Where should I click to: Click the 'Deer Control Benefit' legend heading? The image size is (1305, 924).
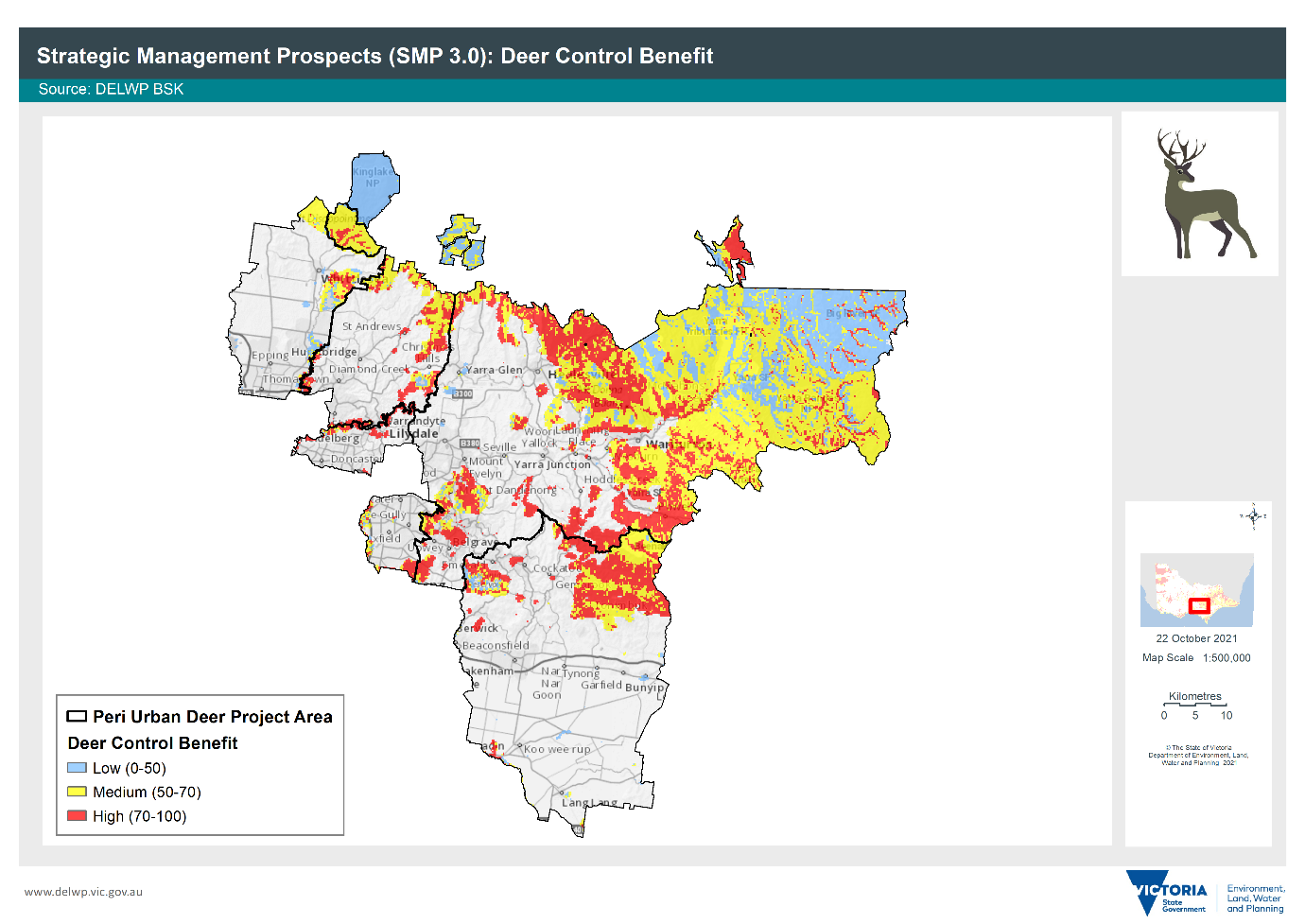pos(152,743)
